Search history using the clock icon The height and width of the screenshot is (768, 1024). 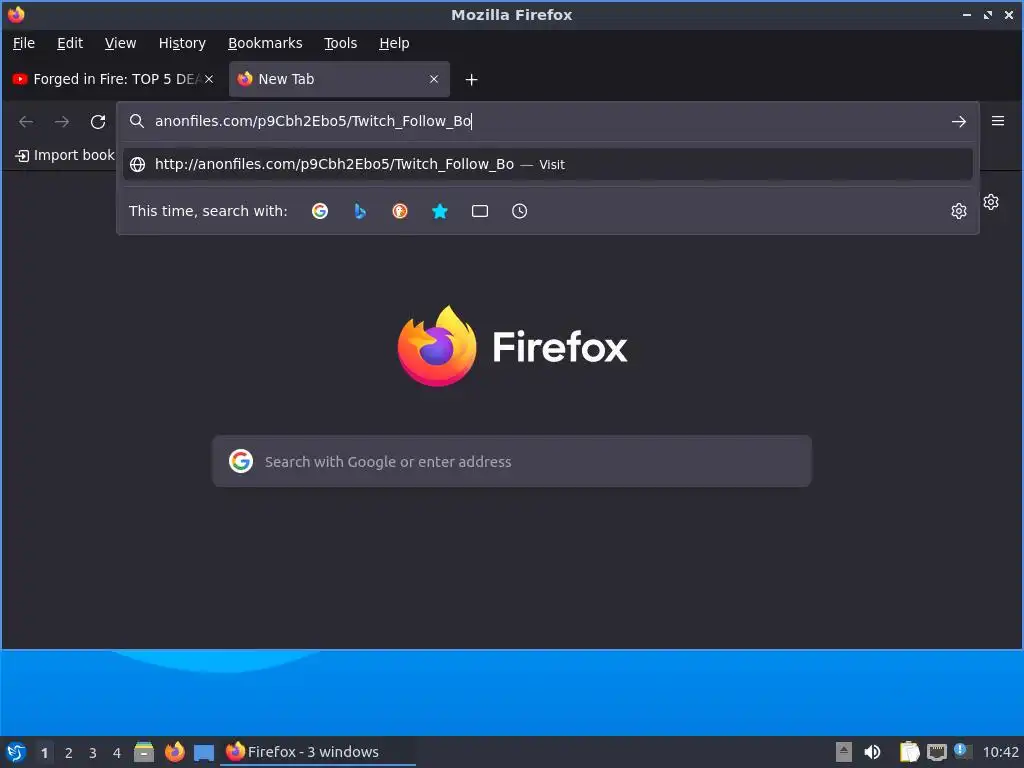click(519, 211)
